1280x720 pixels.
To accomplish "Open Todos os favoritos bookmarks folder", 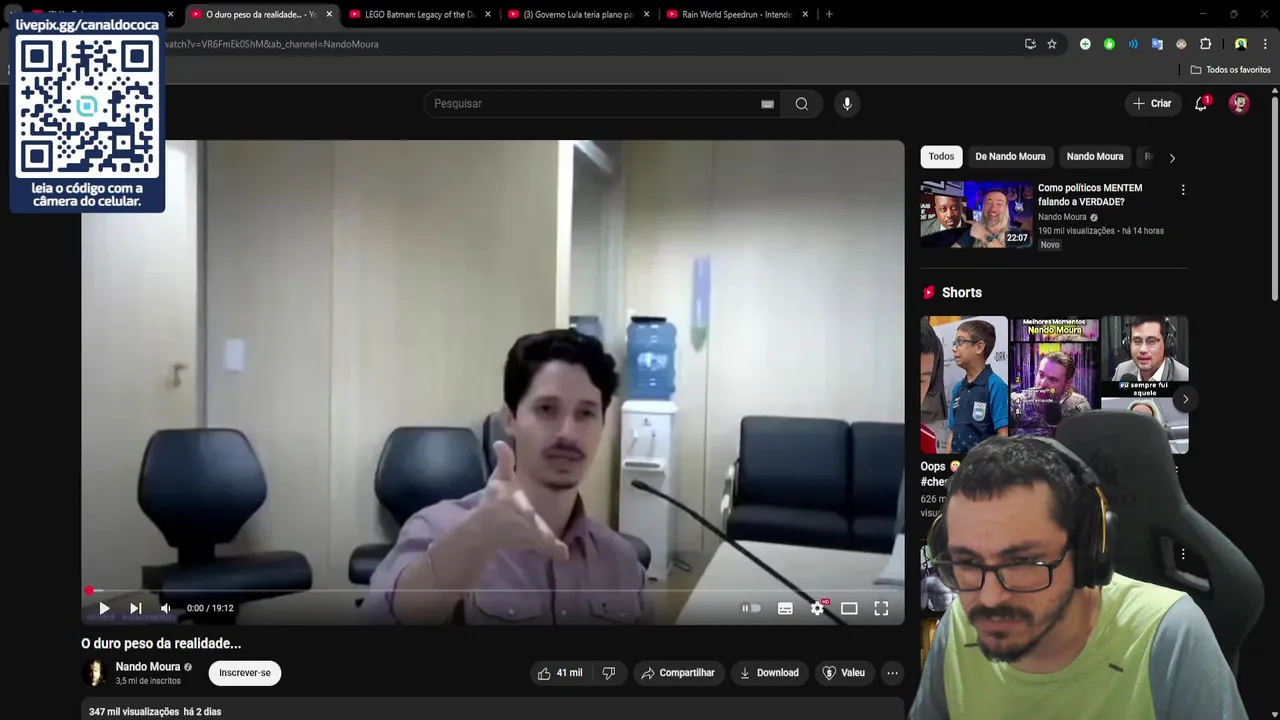I will pos(1230,70).
